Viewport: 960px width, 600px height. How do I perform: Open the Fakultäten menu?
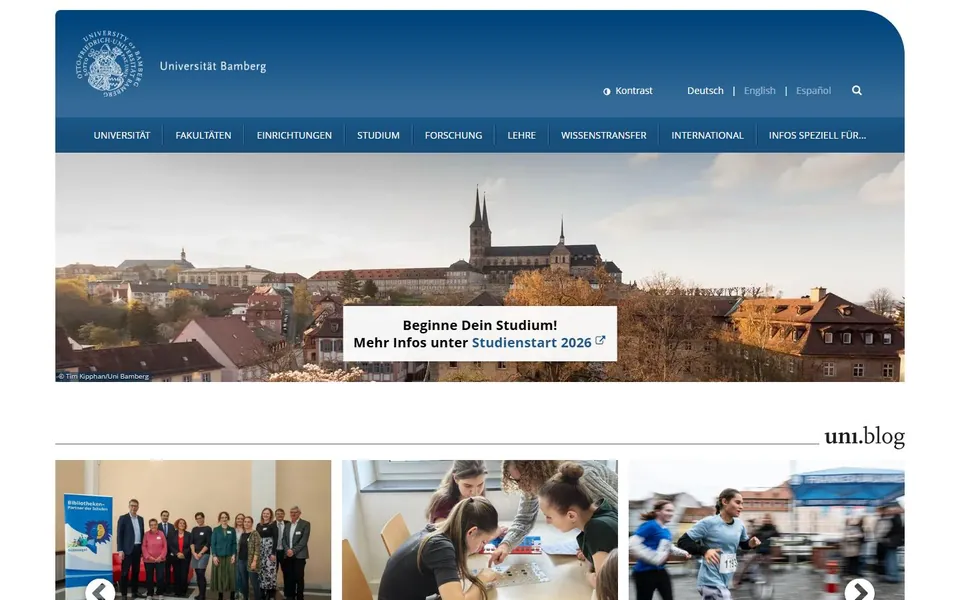pos(203,135)
